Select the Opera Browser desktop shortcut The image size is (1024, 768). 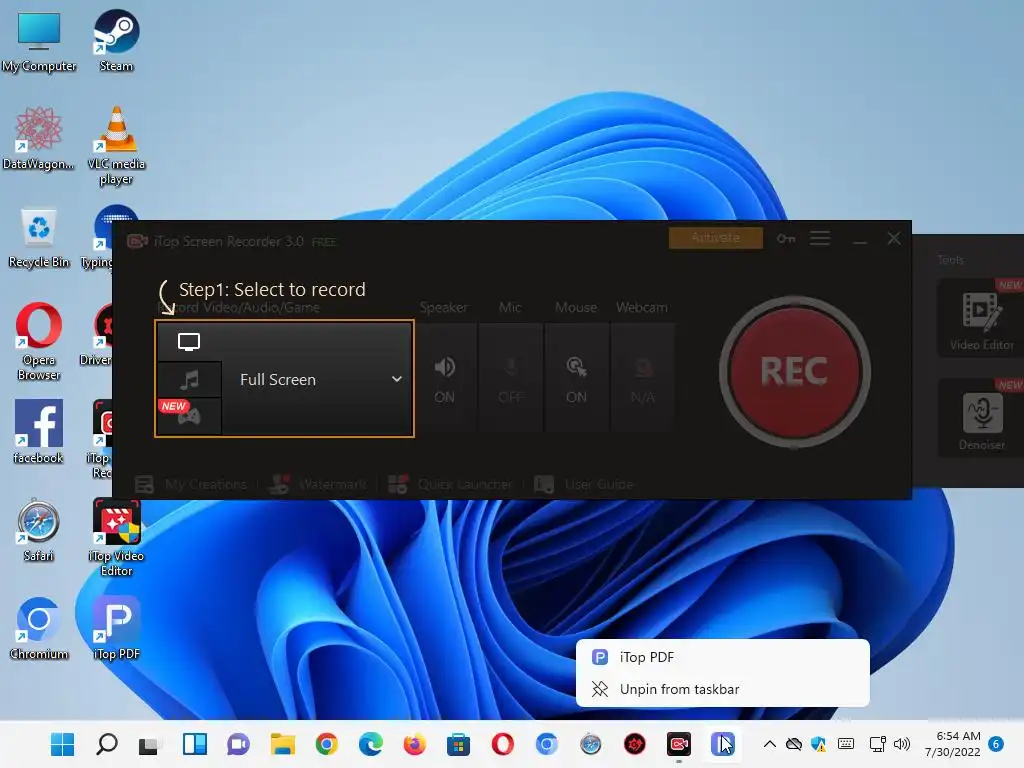(39, 341)
